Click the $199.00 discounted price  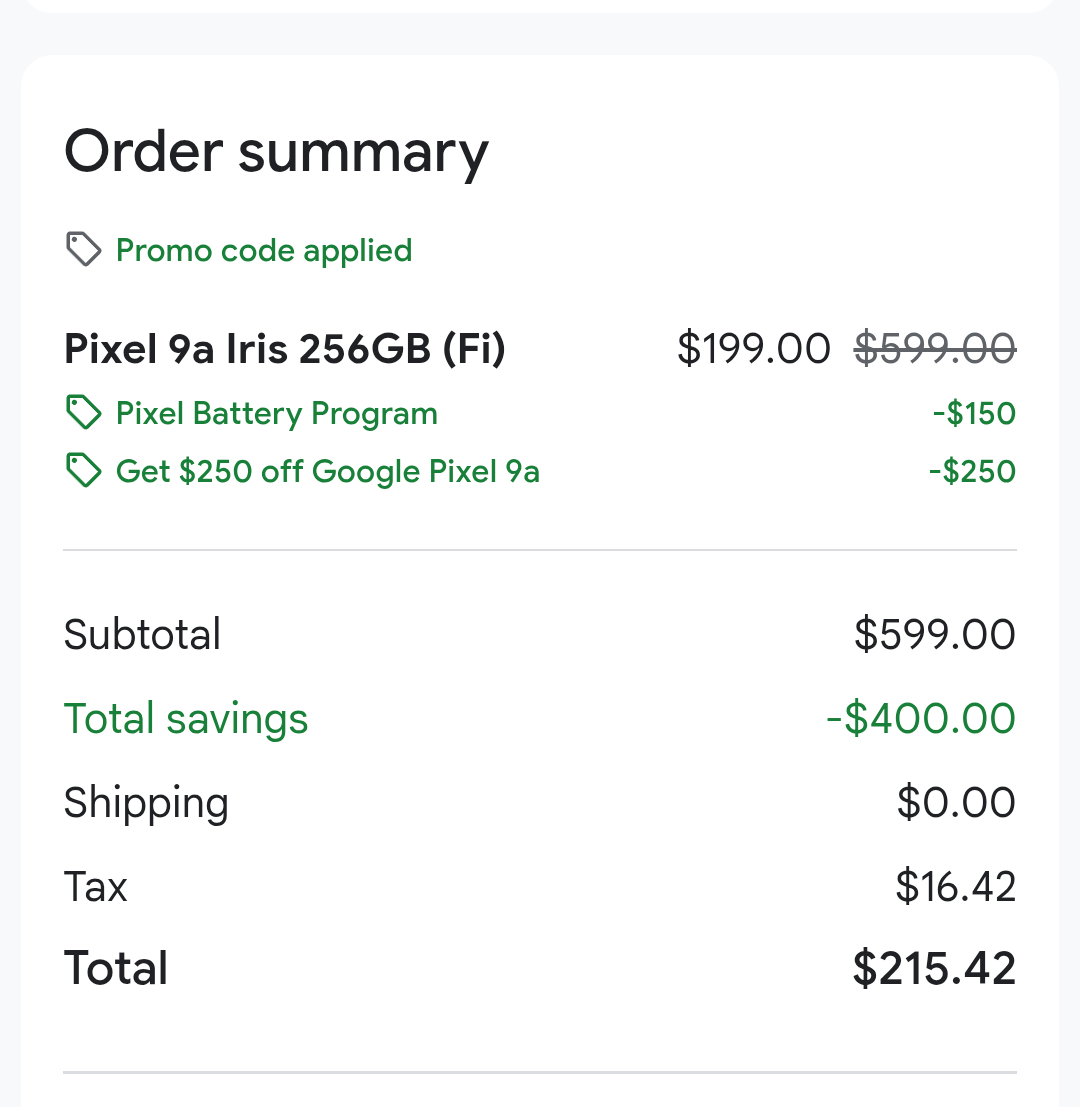tap(753, 349)
